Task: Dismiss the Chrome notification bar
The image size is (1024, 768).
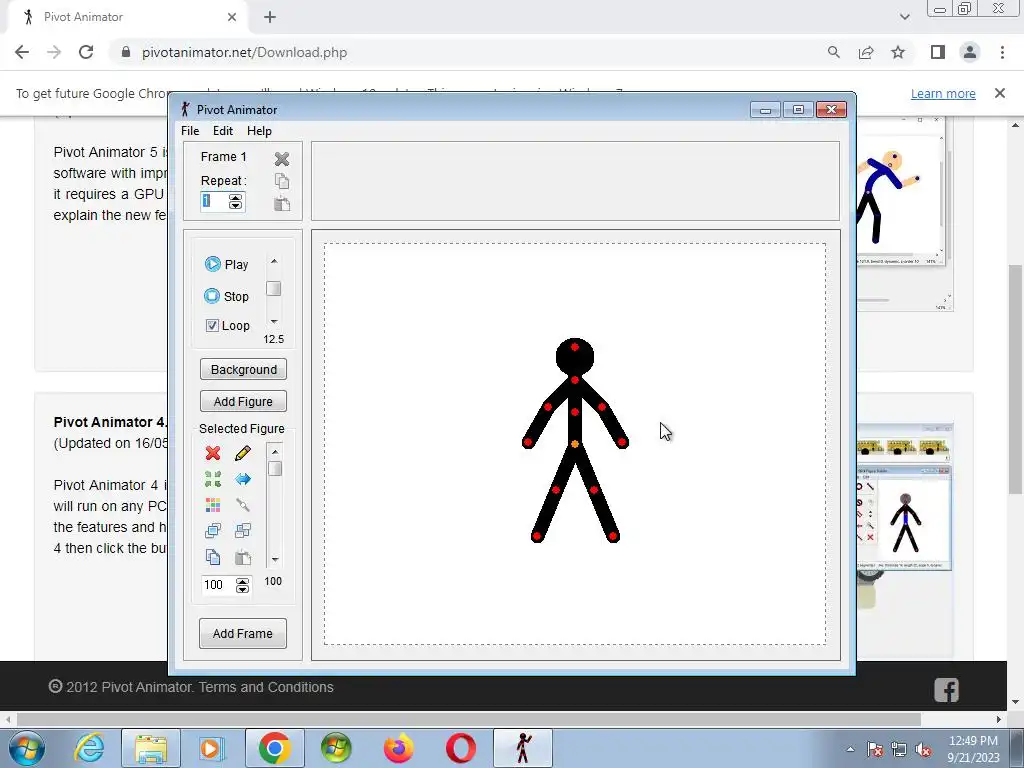Action: tap(1000, 93)
